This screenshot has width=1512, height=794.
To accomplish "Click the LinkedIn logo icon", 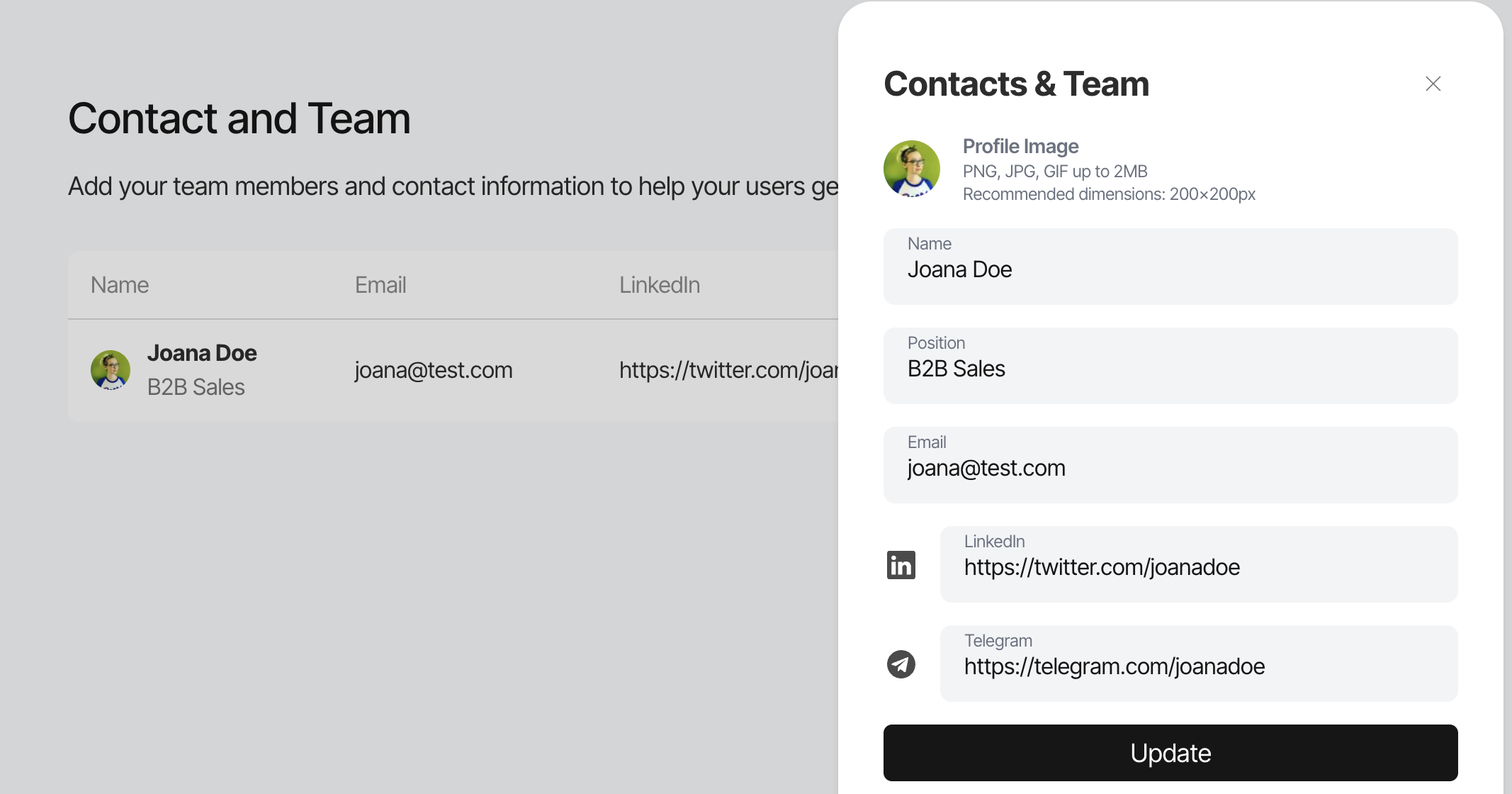I will (901, 565).
